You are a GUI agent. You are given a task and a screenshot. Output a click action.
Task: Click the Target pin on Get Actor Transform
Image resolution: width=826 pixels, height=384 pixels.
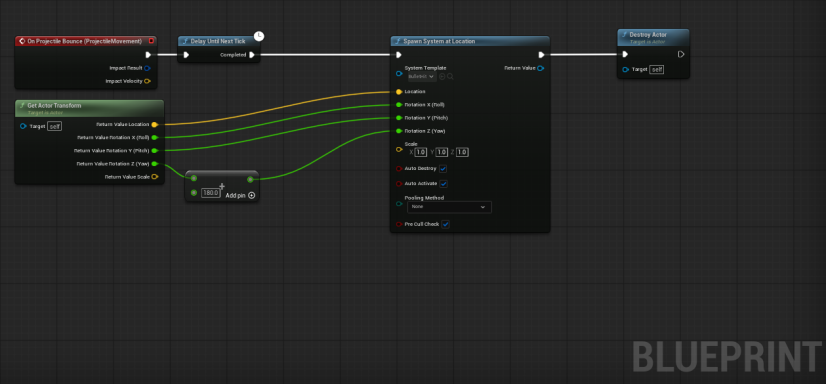point(23,126)
